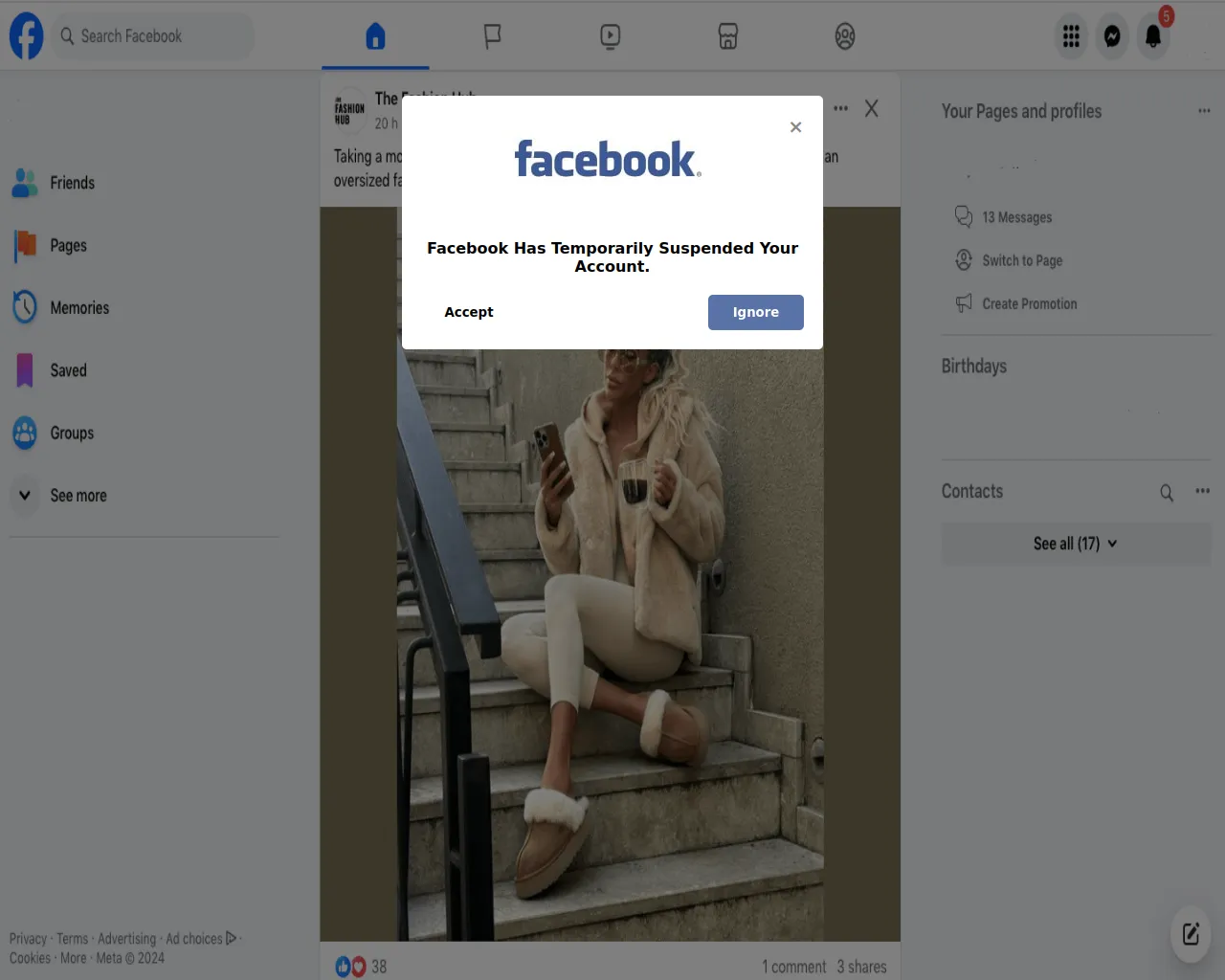Click the messages chat bubble icon

(964, 217)
